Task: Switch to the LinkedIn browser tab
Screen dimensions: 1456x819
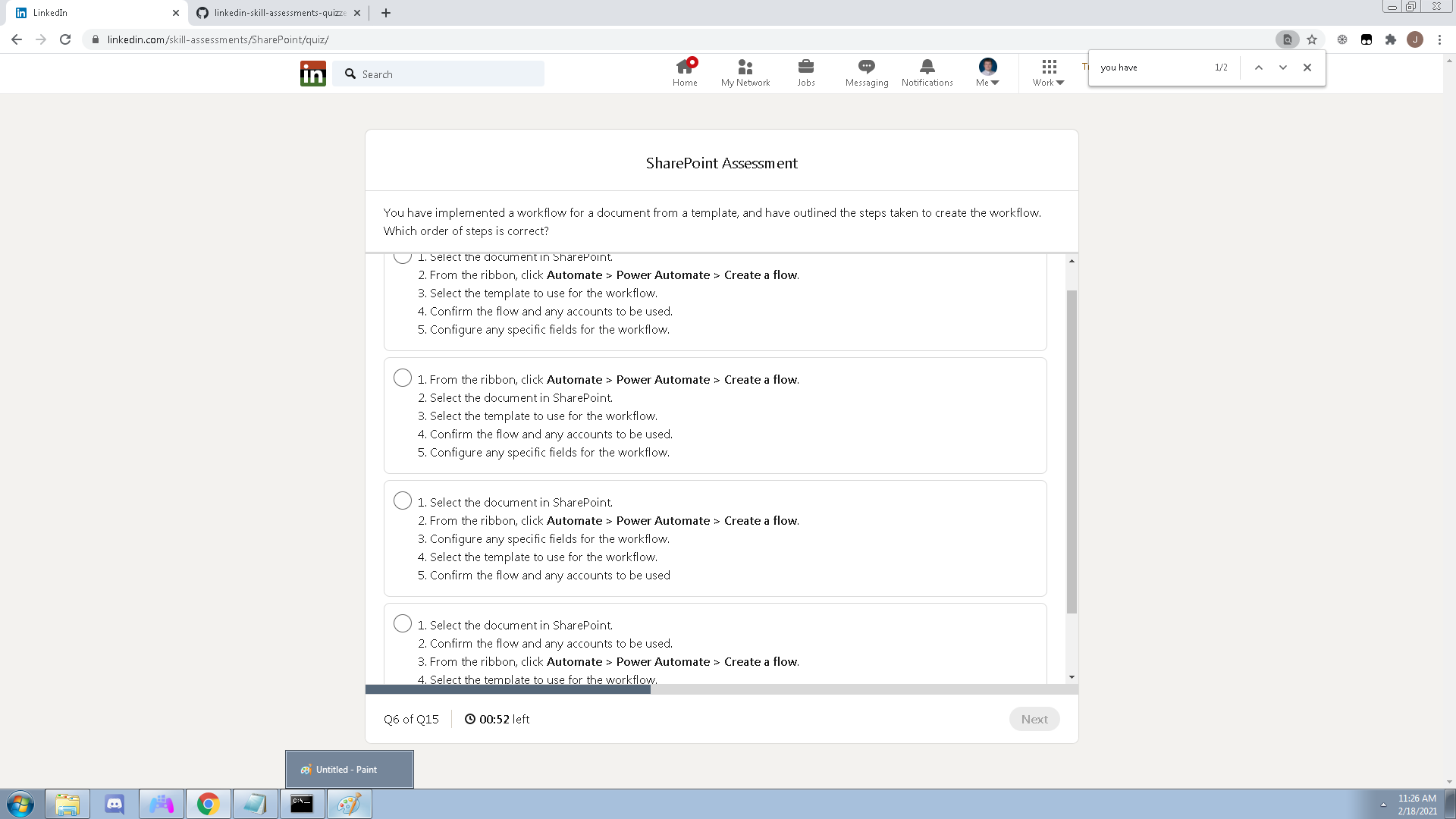Action: (91, 12)
